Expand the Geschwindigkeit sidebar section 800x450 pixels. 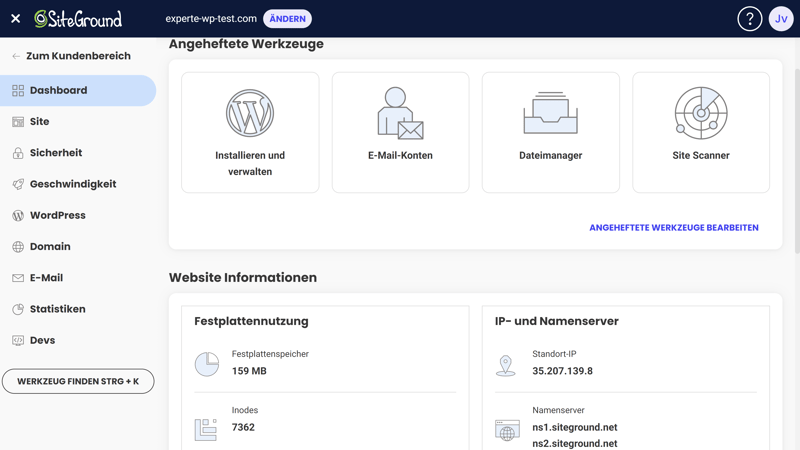72,184
